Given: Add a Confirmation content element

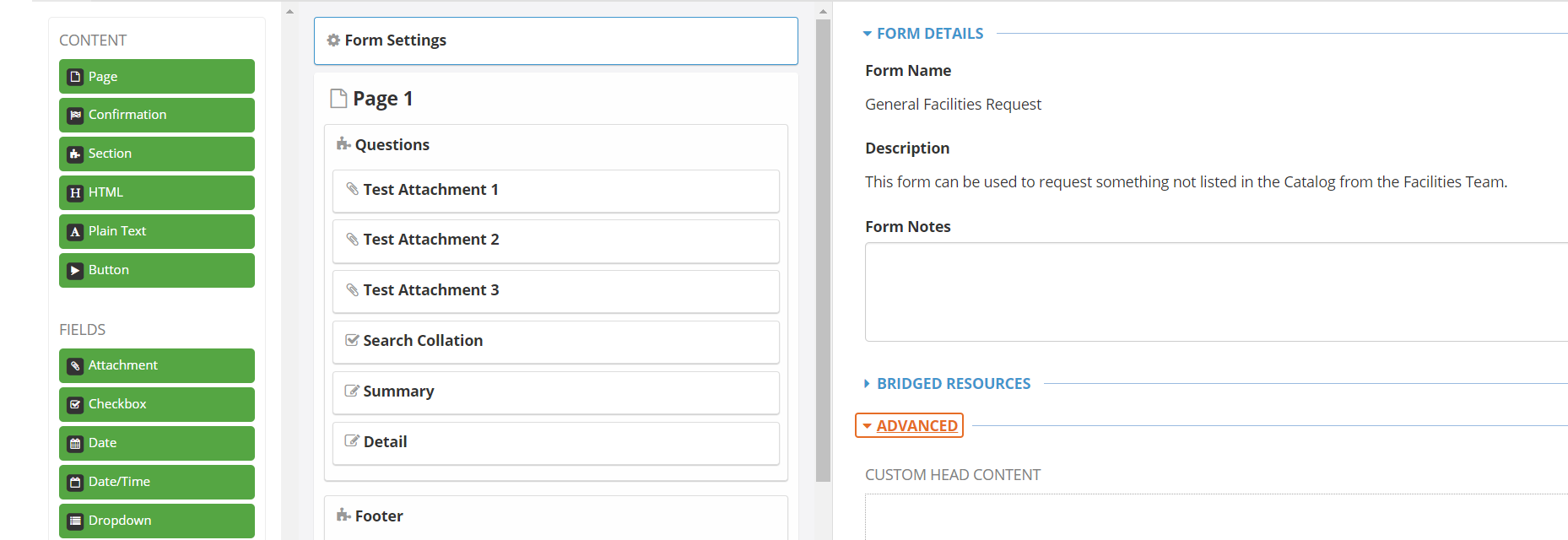Looking at the screenshot, I should click(x=157, y=116).
